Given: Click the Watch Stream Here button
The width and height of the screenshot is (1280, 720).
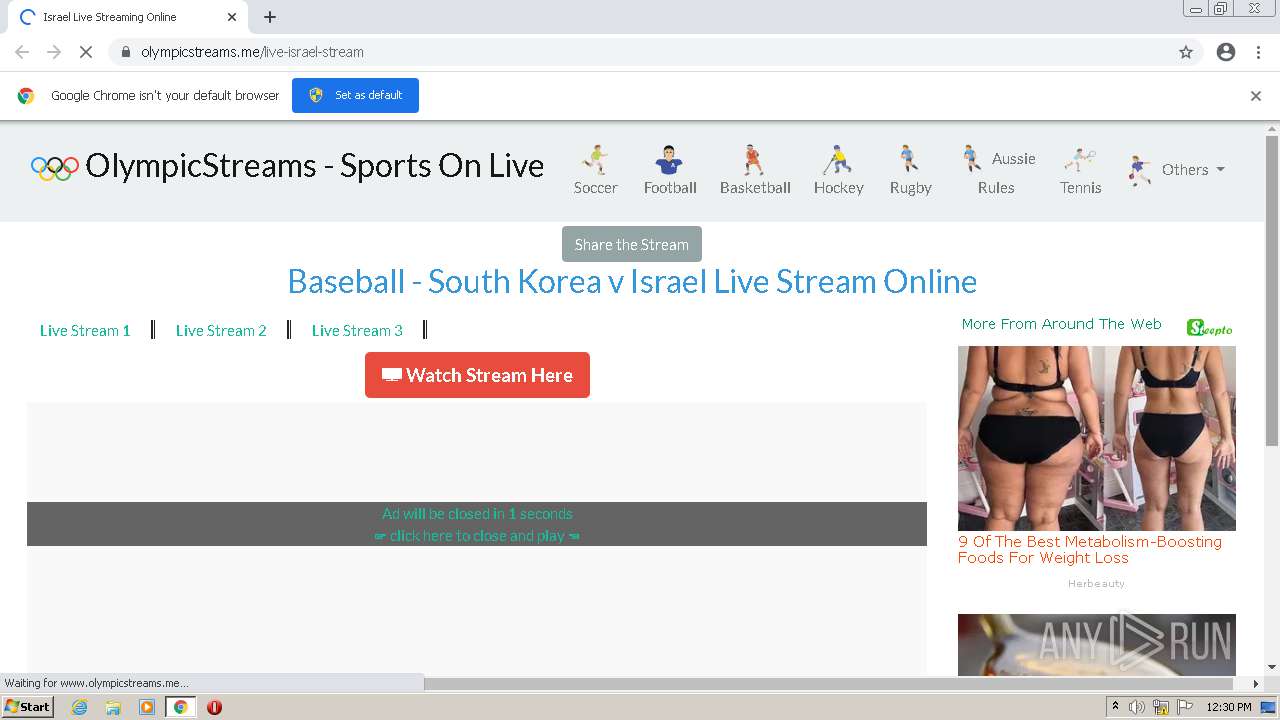Looking at the screenshot, I should pos(477,375).
